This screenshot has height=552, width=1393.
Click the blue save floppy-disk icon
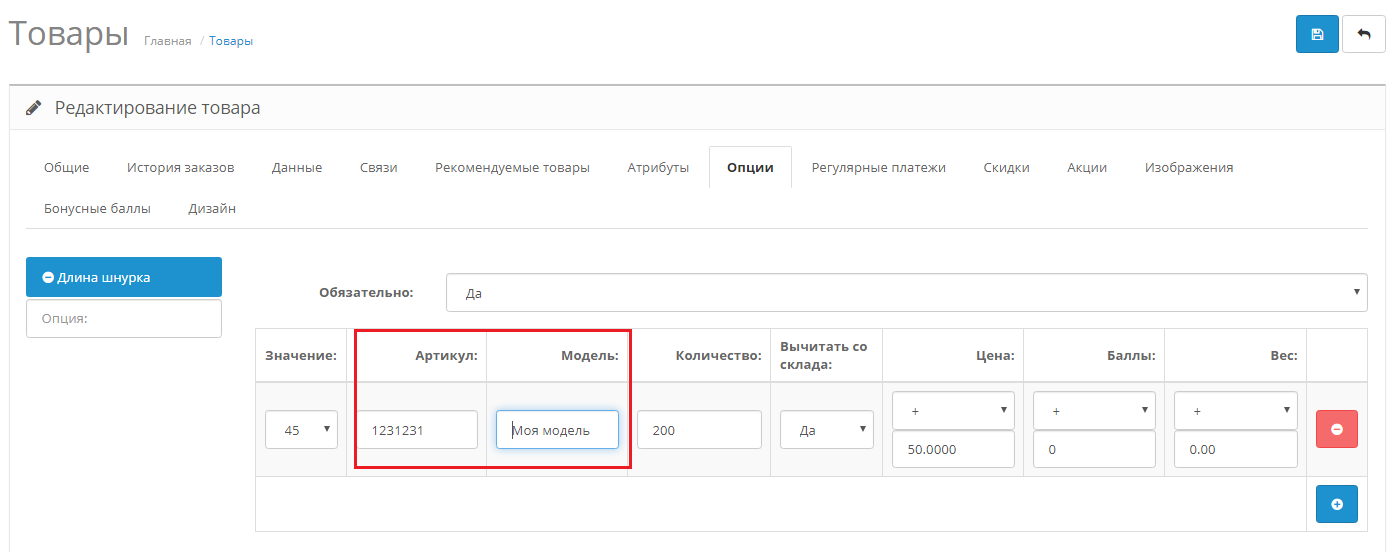1317,34
